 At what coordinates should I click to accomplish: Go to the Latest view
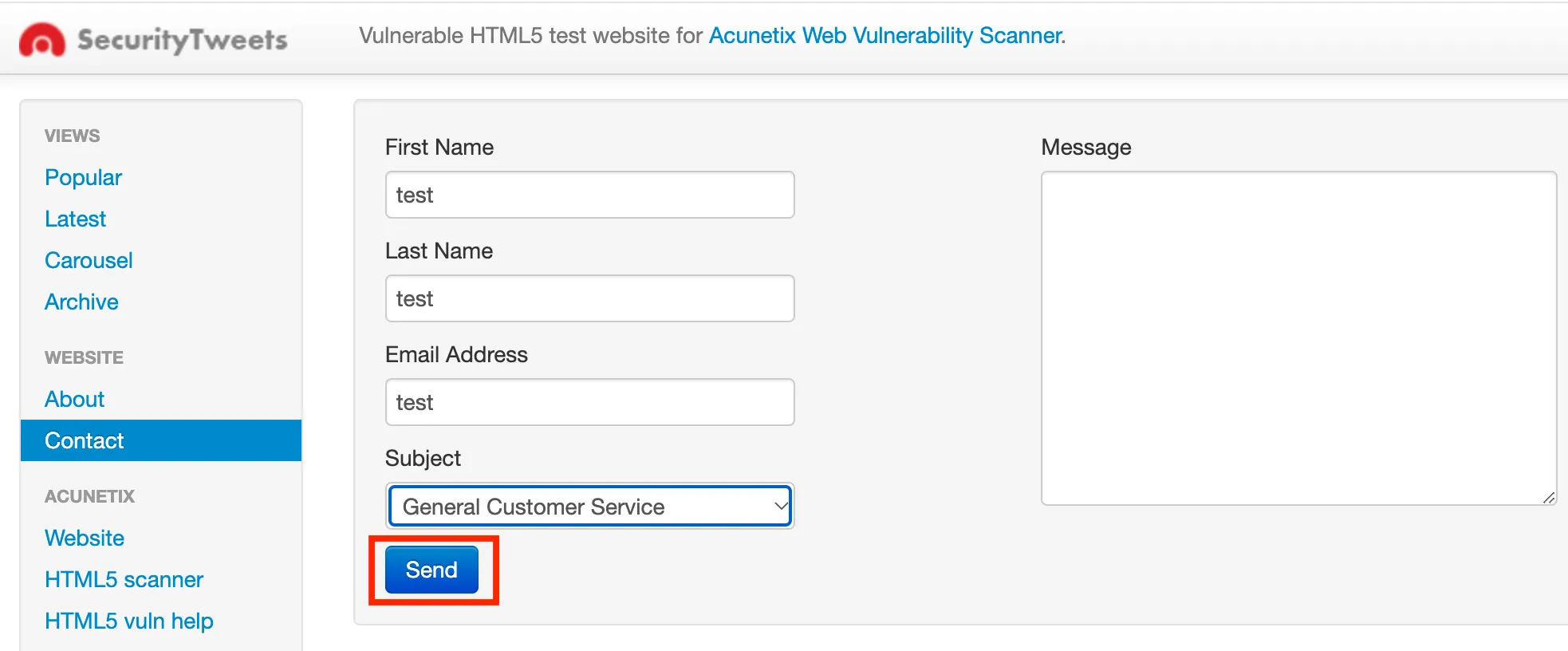(75, 219)
